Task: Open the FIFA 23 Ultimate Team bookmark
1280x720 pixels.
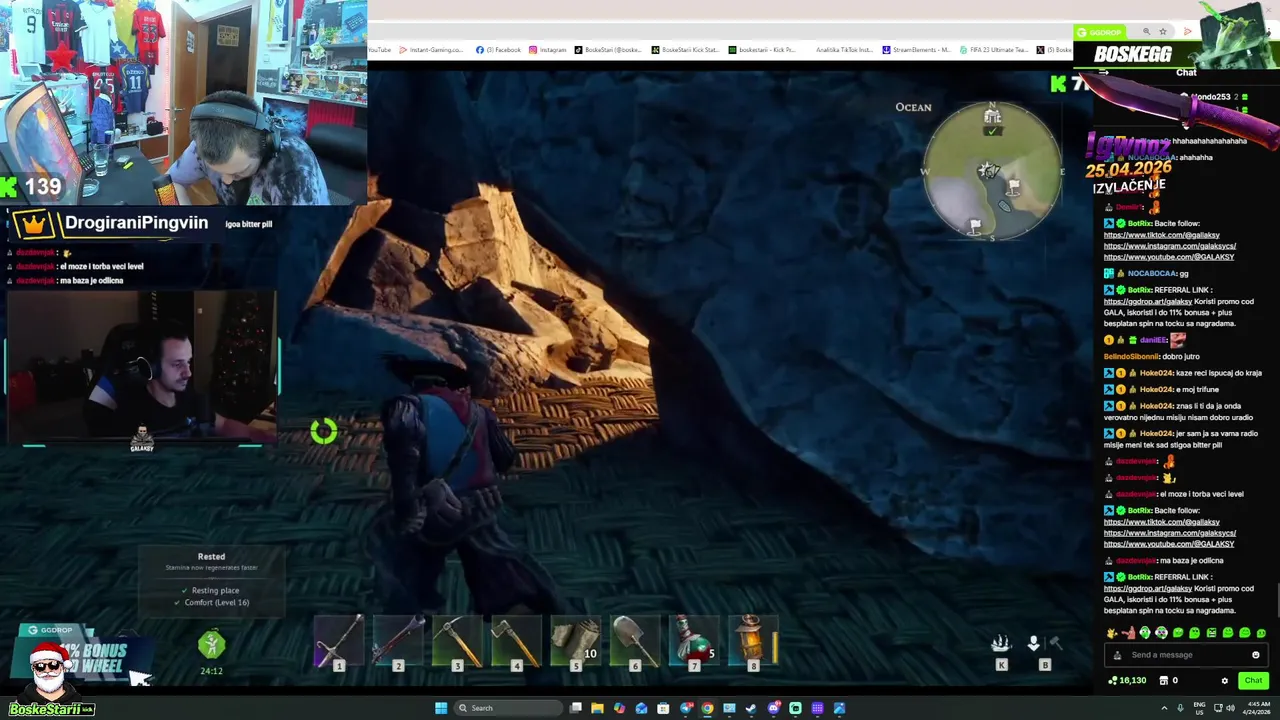Action: [x=994, y=50]
